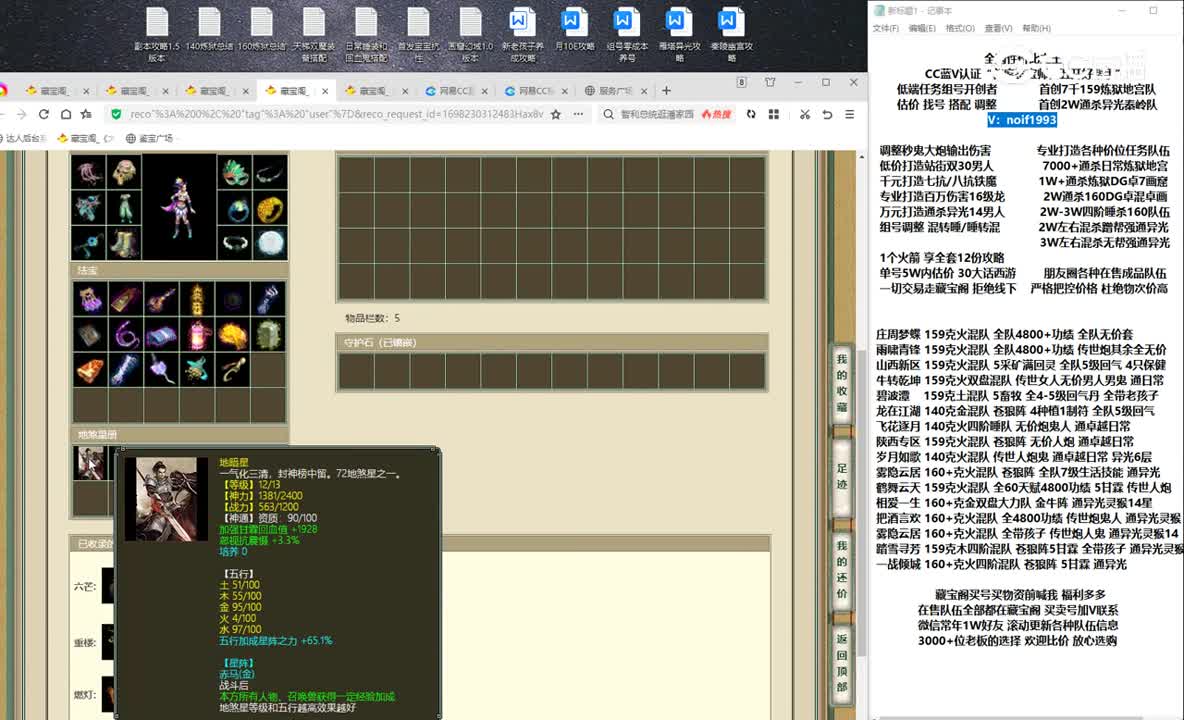Viewport: 1184px width, 720px height.
Task: Open the scissors screenshot tool in the browser
Action: pos(805,114)
